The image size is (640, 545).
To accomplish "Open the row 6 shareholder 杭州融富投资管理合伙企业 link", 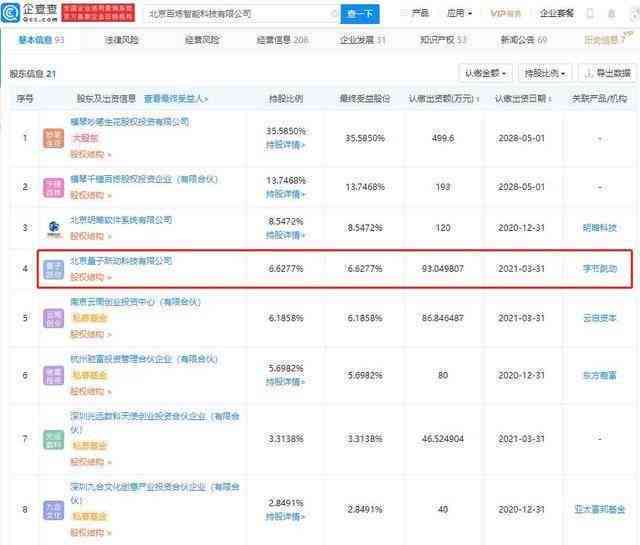I will (x=144, y=359).
